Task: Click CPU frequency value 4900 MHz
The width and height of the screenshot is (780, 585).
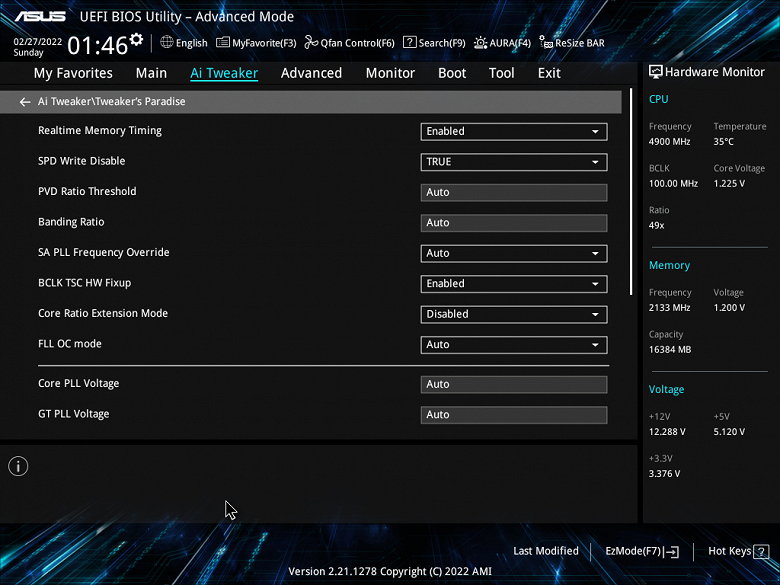Action: [670, 142]
